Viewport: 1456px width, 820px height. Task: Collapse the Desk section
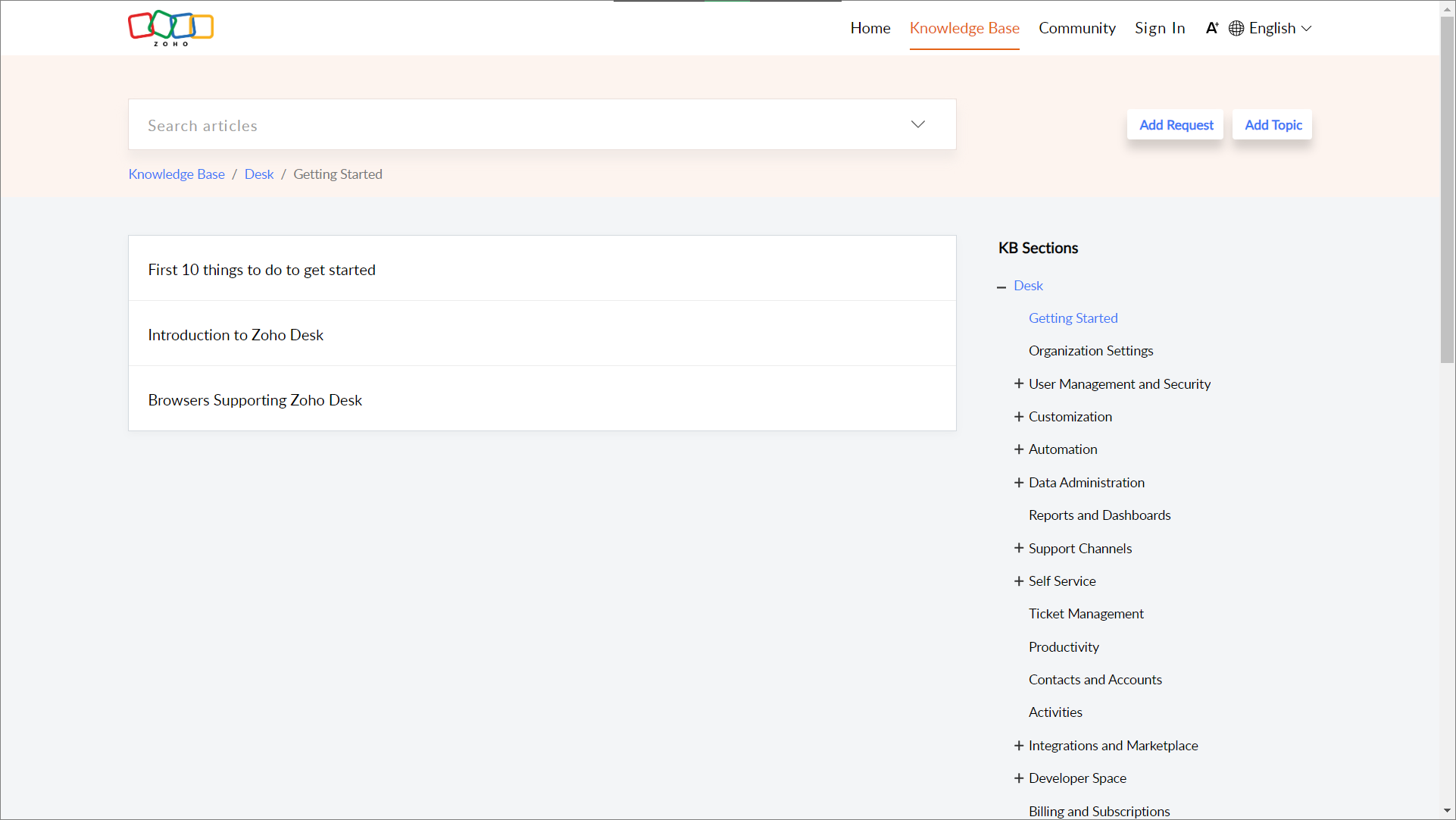(1001, 286)
